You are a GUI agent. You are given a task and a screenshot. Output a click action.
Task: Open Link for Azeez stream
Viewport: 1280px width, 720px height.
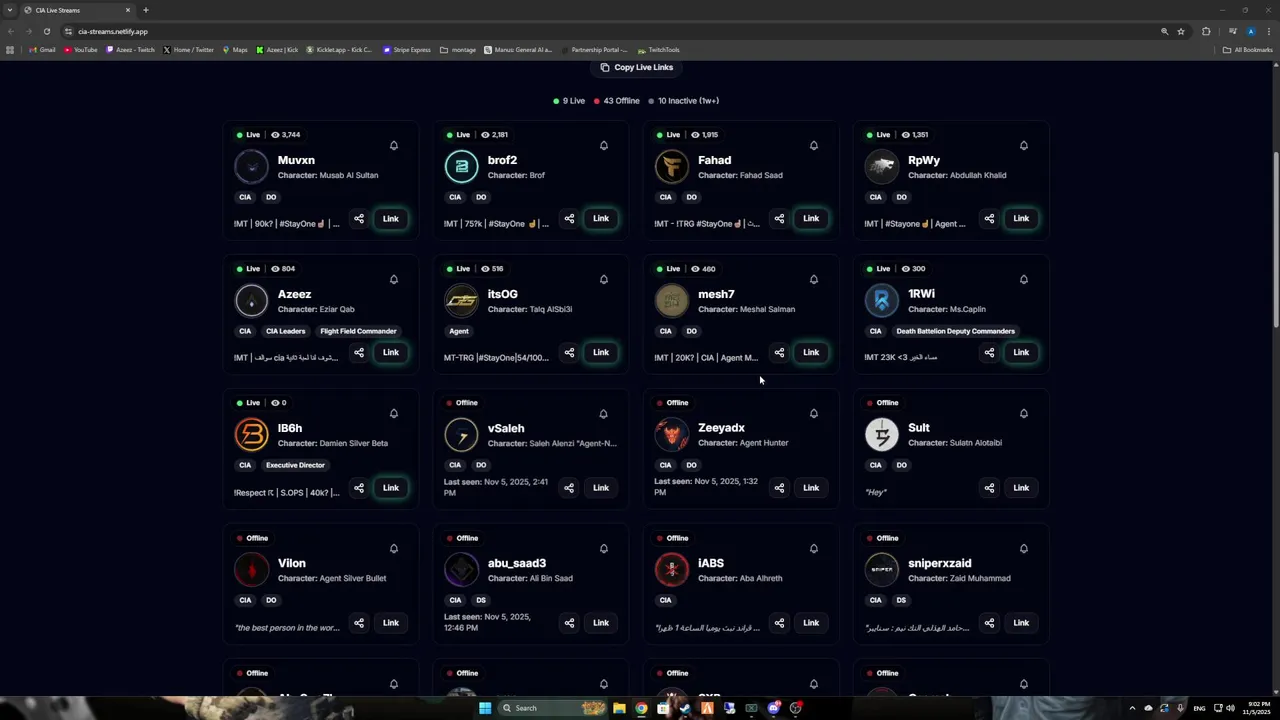coord(391,353)
